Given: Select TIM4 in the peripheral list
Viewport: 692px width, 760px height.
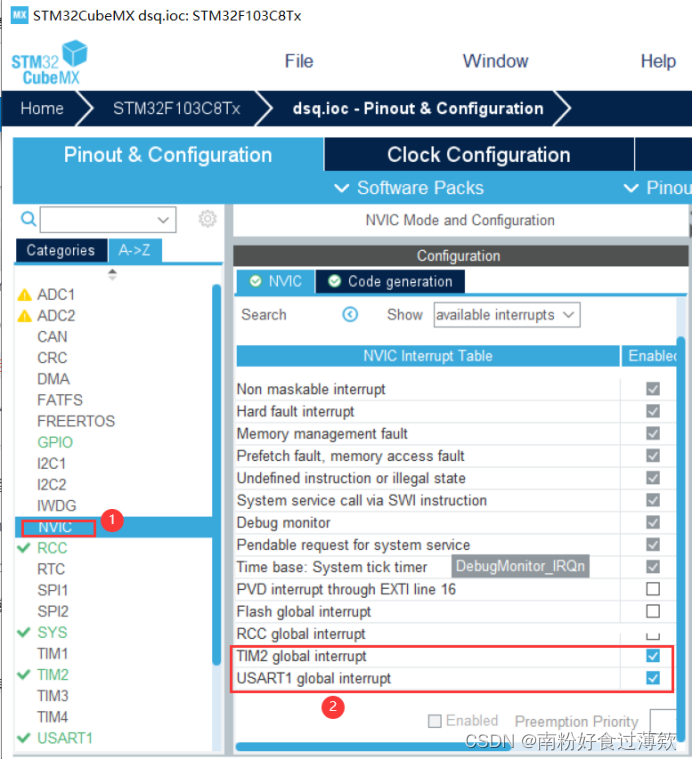Looking at the screenshot, I should point(53,716).
